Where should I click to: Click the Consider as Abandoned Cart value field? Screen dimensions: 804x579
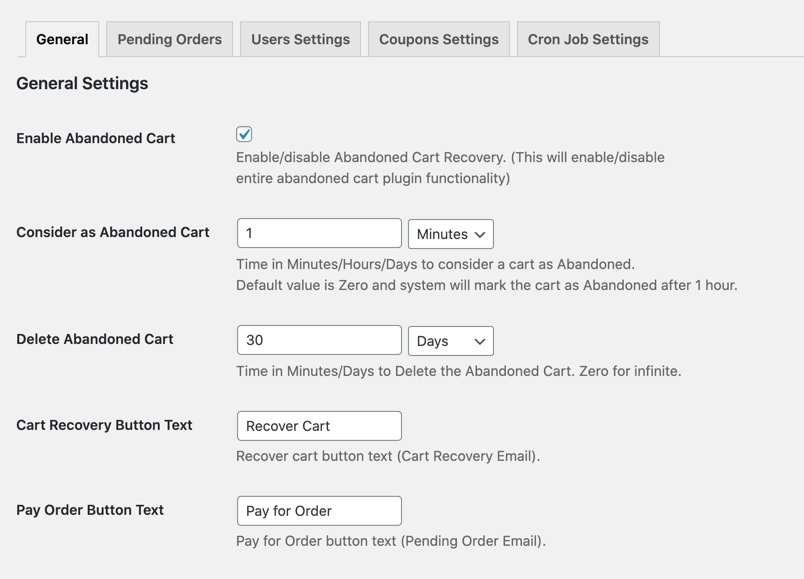point(319,233)
